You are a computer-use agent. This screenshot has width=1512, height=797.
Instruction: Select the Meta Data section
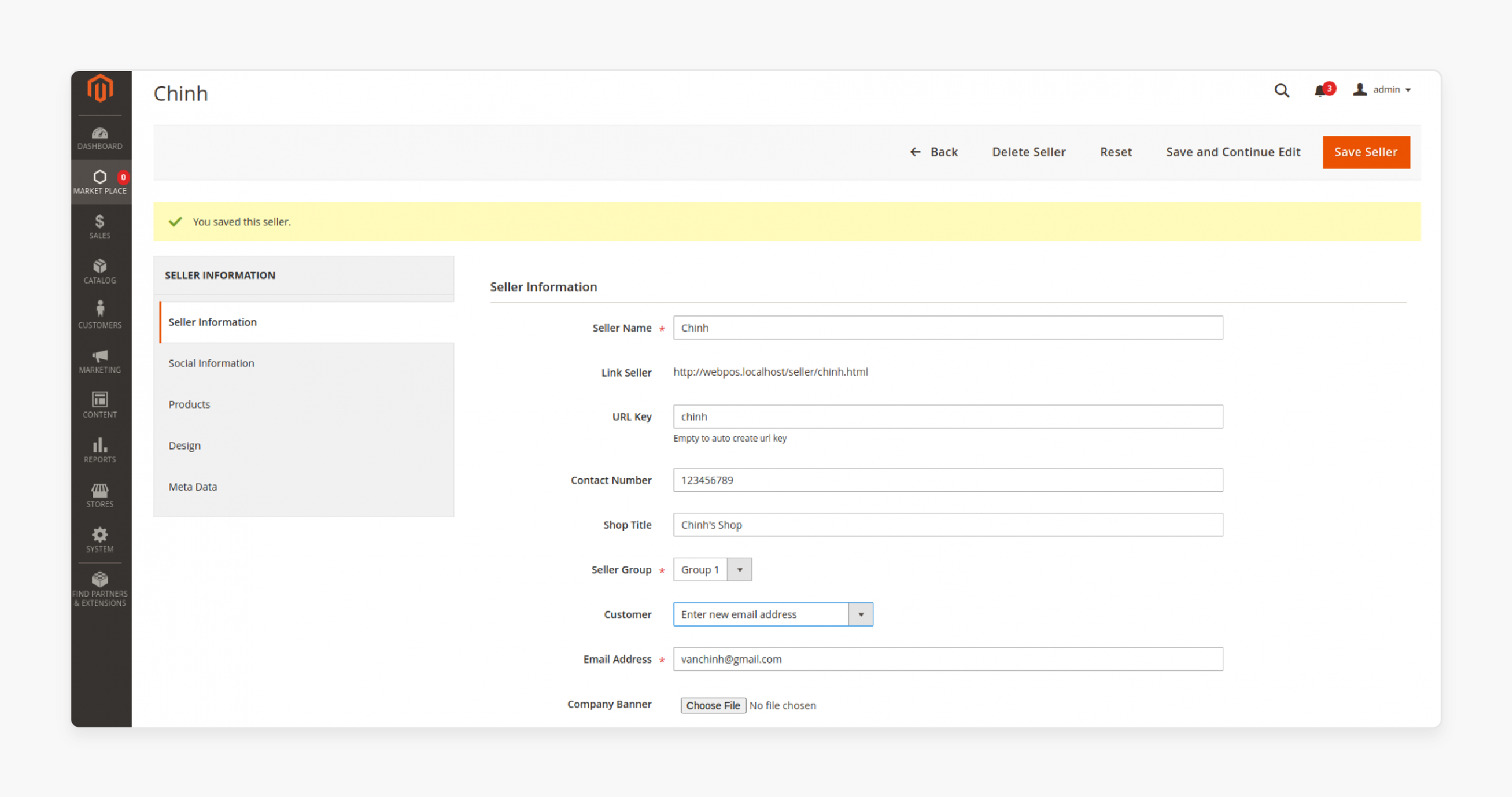tap(192, 486)
